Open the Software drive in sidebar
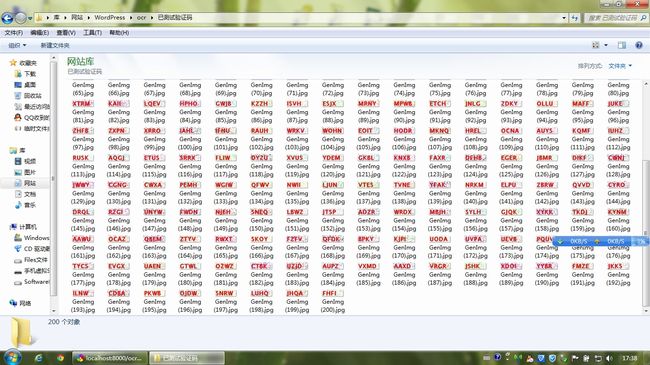 point(32,282)
